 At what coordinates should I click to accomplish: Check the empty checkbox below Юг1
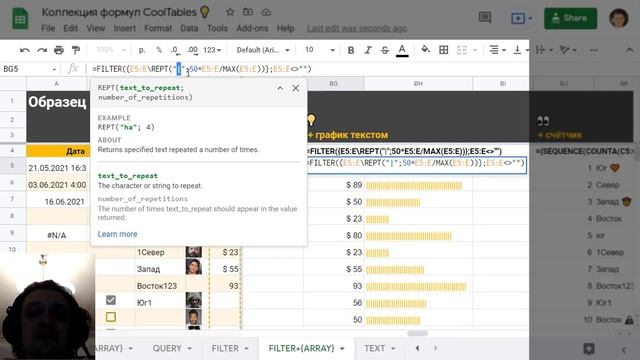pos(111,317)
